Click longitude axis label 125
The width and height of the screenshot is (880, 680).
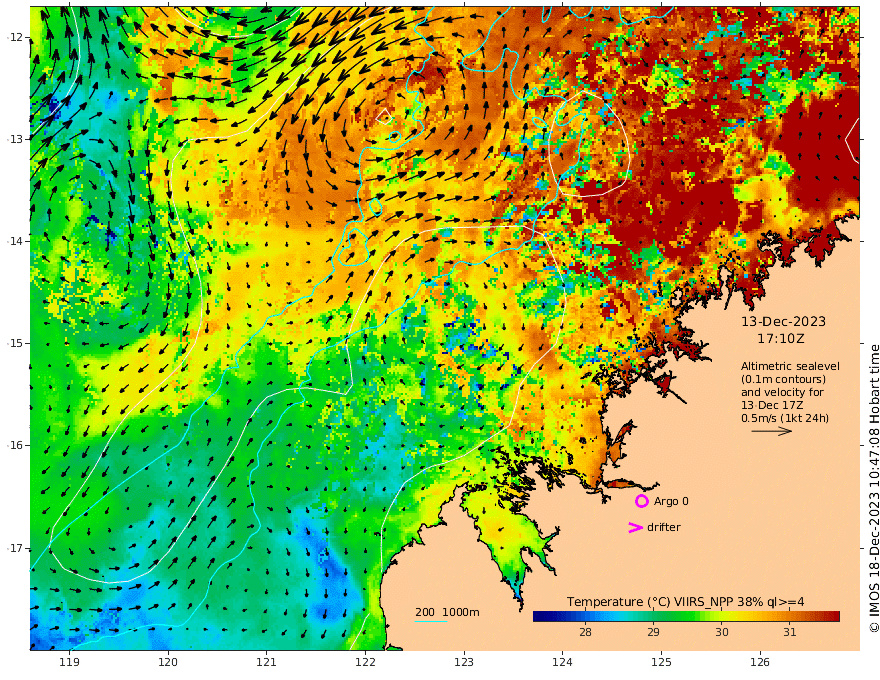click(662, 662)
